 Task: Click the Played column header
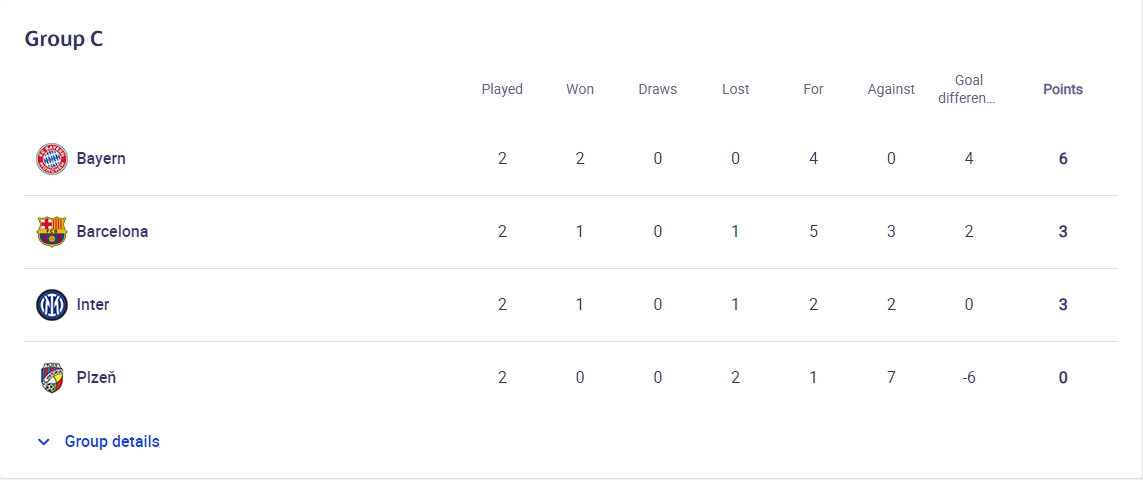[x=502, y=89]
